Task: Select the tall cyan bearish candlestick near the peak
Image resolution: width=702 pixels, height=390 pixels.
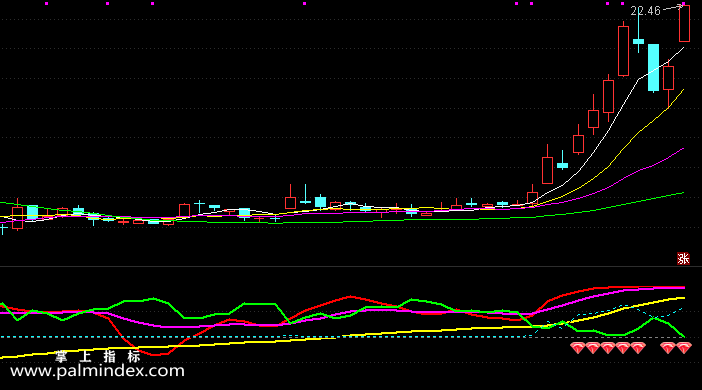Action: [654, 68]
